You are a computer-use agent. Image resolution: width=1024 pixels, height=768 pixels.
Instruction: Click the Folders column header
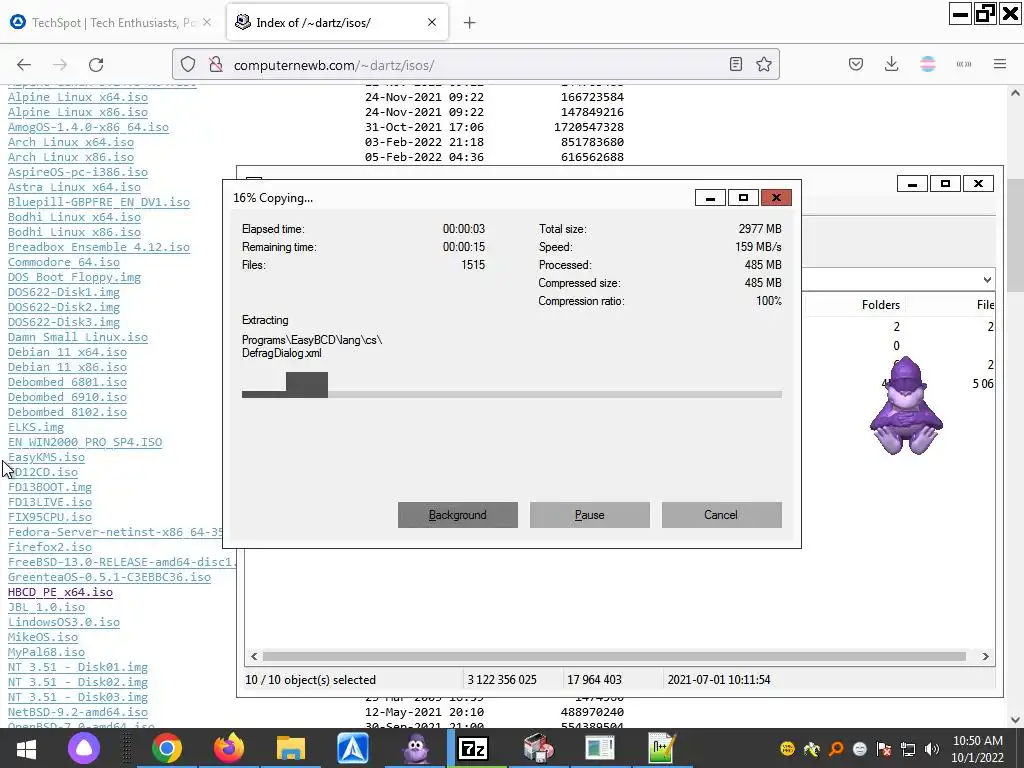click(880, 305)
